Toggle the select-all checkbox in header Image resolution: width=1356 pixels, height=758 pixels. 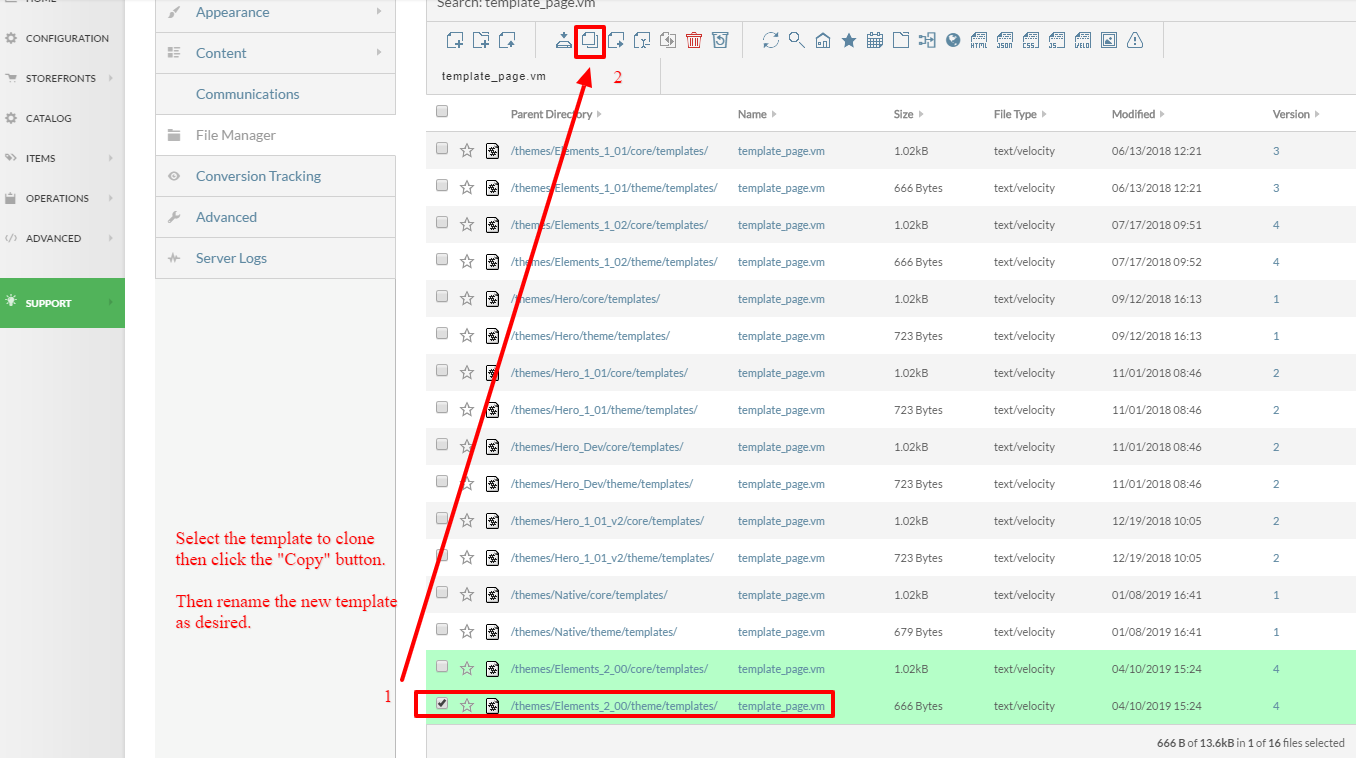(442, 112)
